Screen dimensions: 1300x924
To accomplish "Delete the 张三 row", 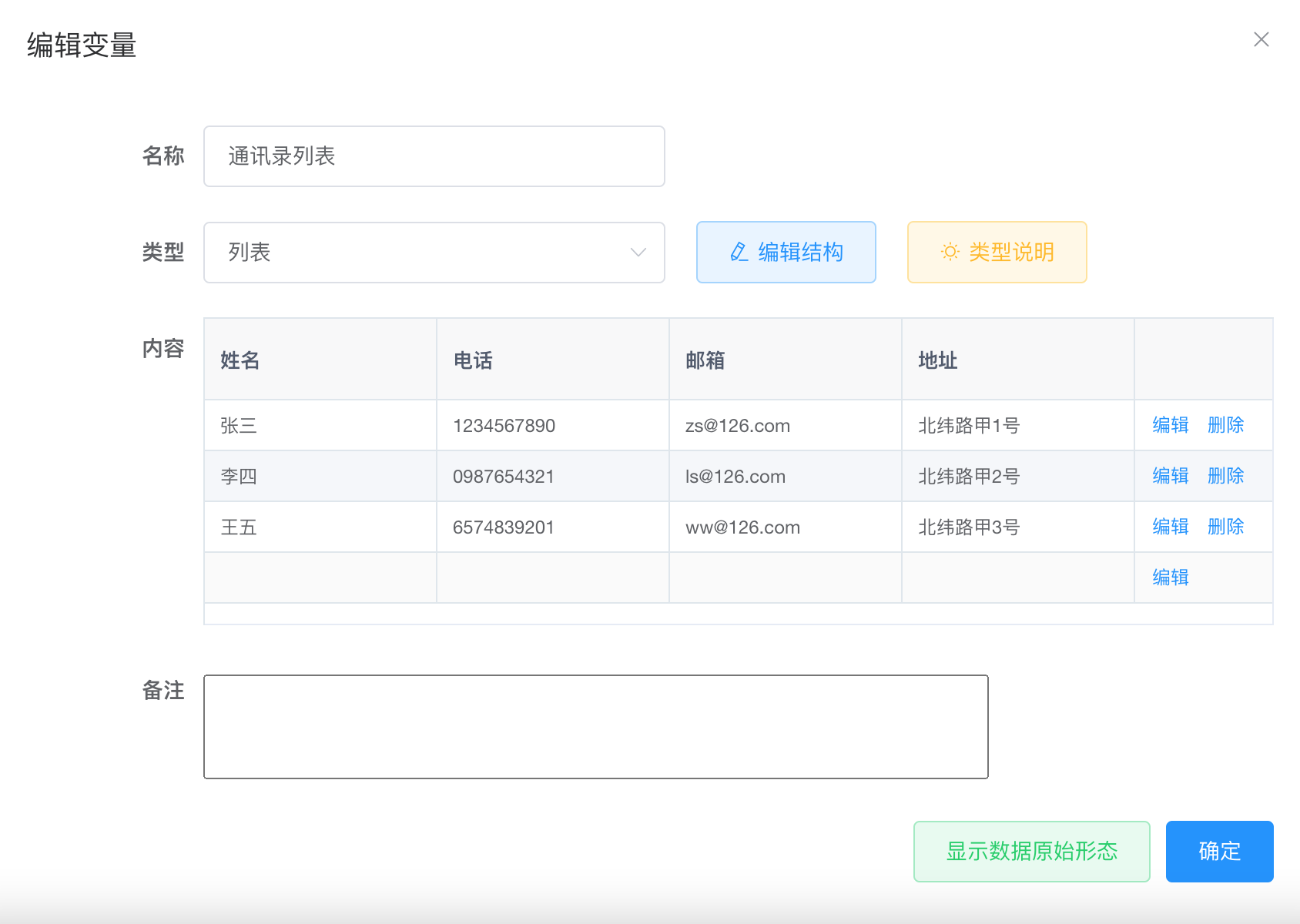I will [1226, 425].
